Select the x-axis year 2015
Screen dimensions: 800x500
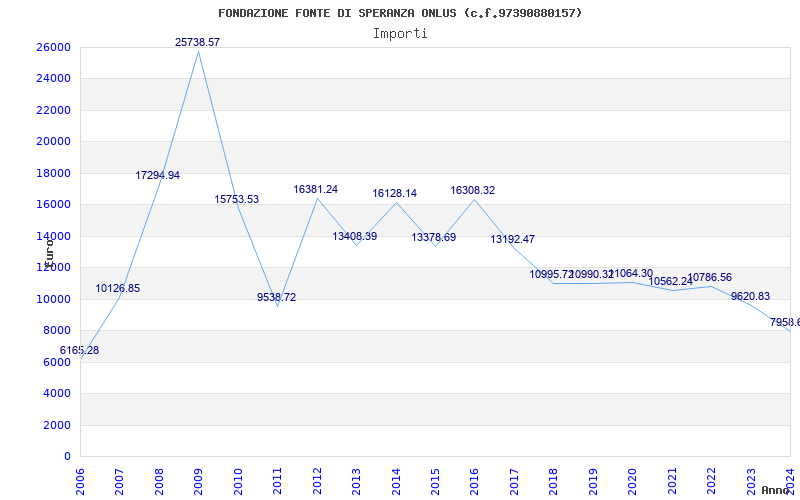(x=435, y=482)
